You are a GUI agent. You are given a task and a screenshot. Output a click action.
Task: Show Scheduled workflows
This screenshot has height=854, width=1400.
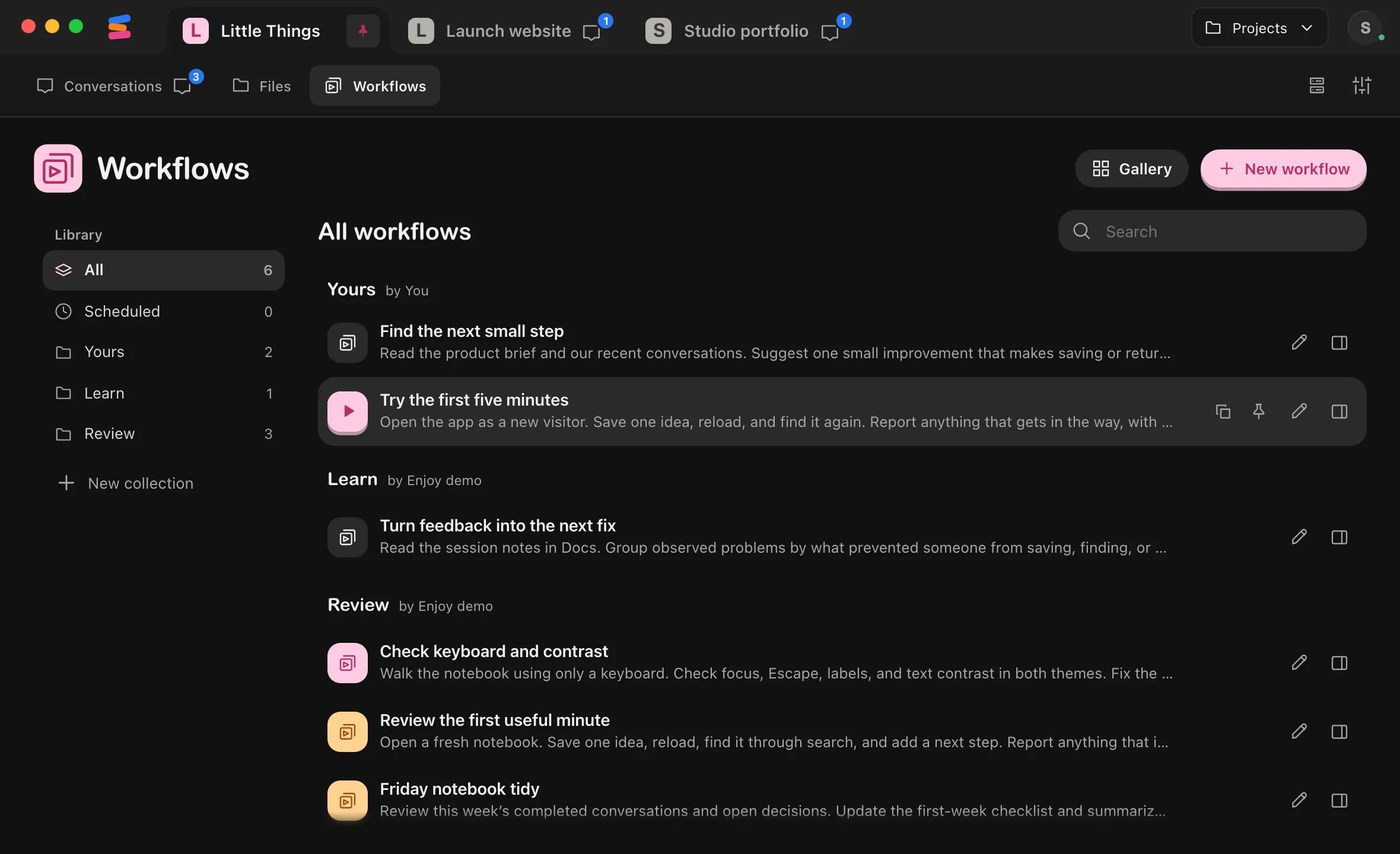click(x=164, y=311)
